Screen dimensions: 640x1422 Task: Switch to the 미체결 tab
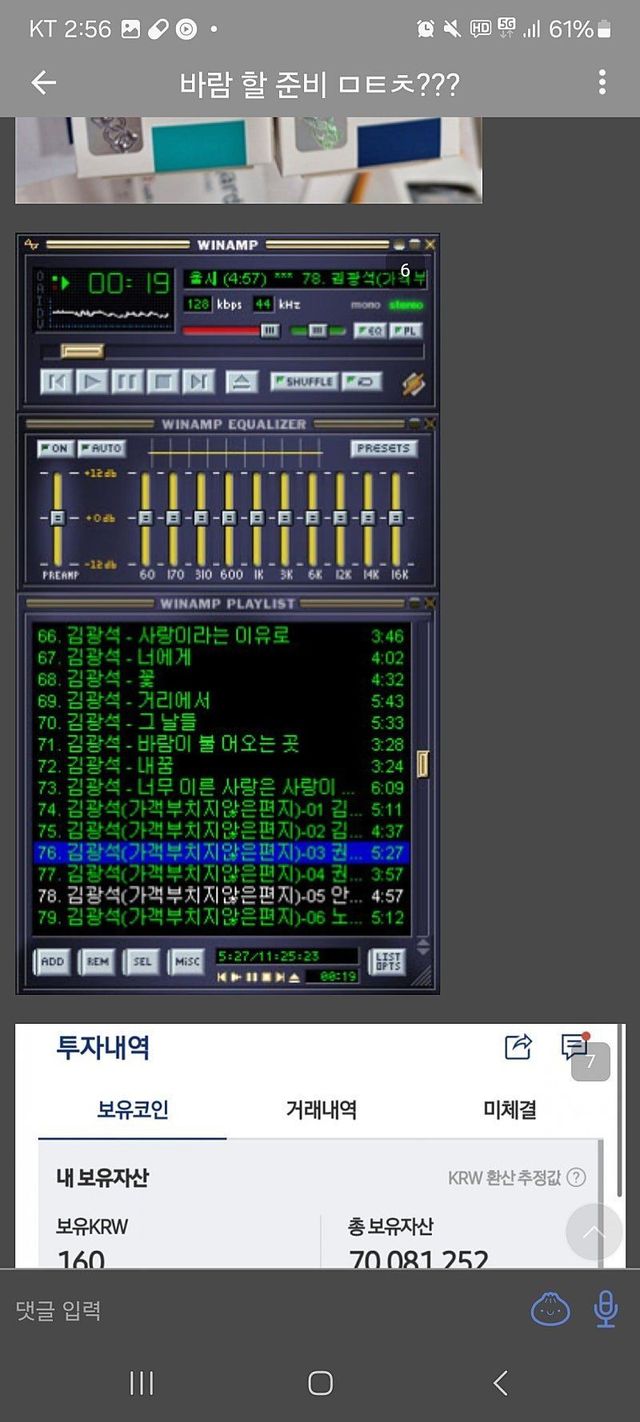coord(510,1109)
